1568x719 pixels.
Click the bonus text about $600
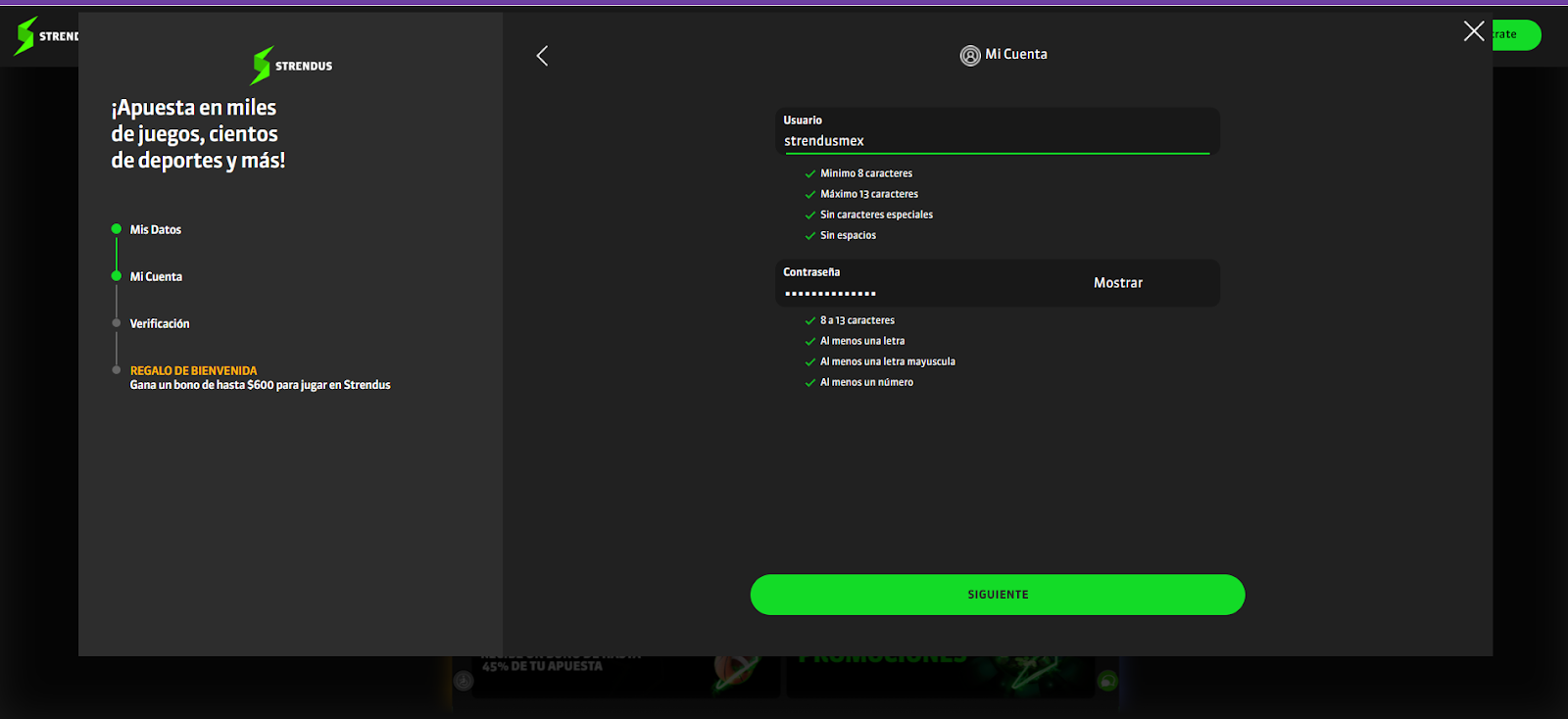coord(260,385)
